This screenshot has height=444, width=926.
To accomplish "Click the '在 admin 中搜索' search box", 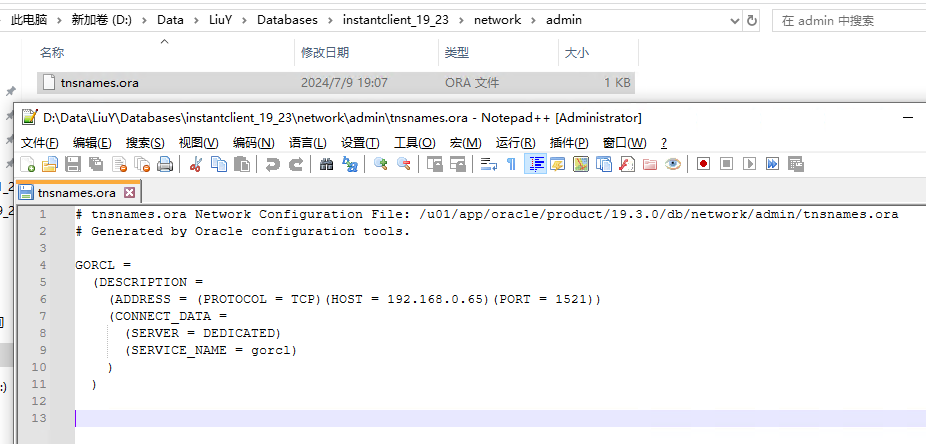I will pos(849,21).
